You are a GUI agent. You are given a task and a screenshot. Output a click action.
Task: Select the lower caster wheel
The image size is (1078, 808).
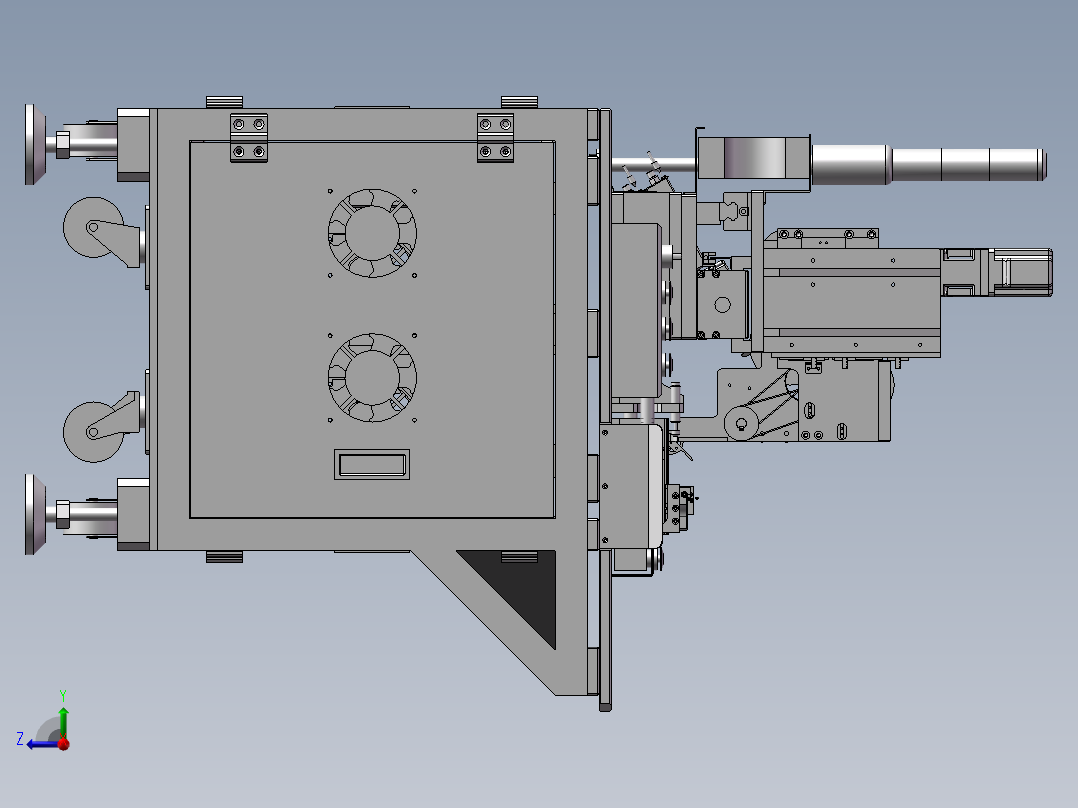point(94,432)
